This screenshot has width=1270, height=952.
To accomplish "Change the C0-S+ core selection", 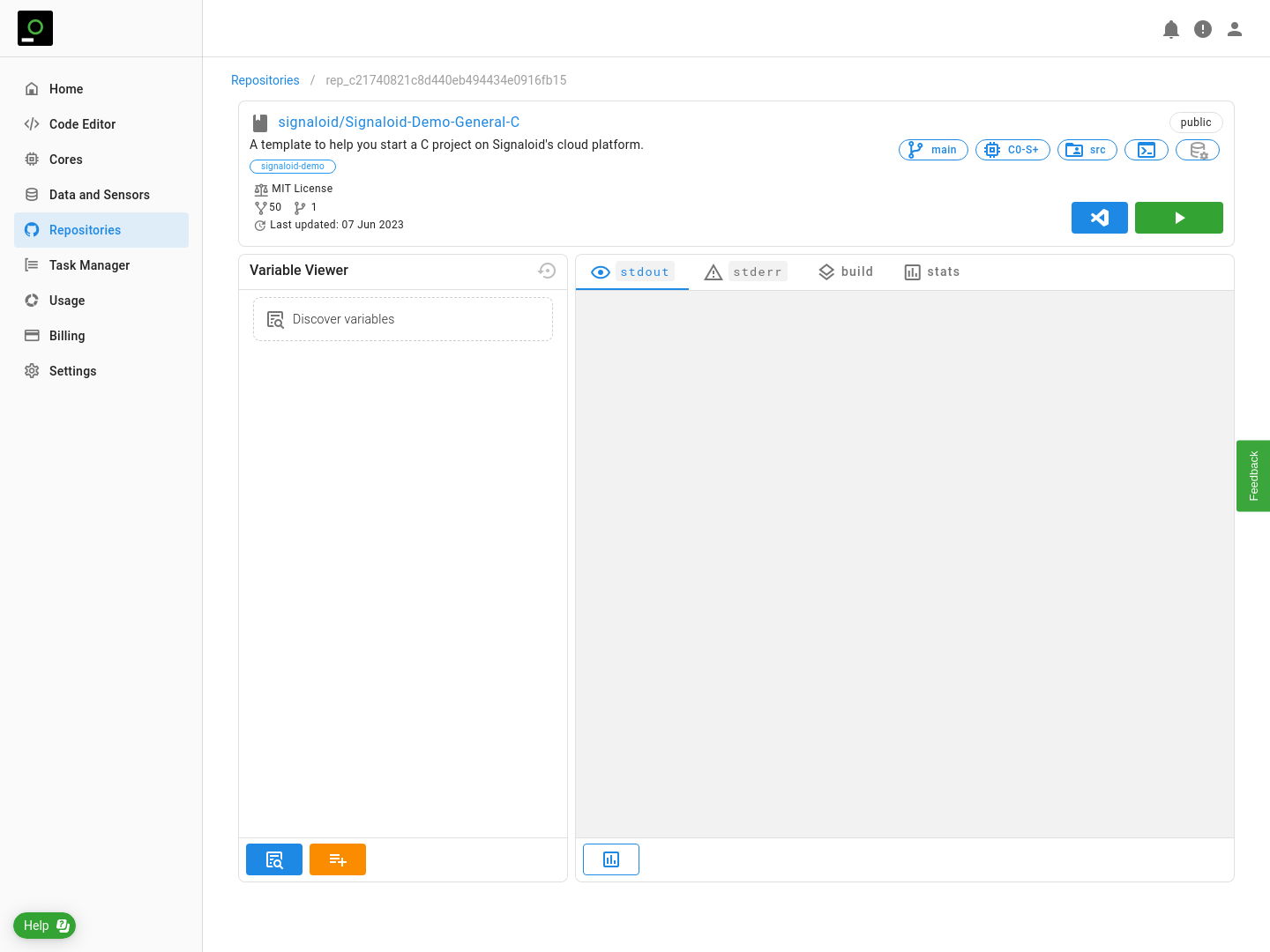I will pos(1012,150).
